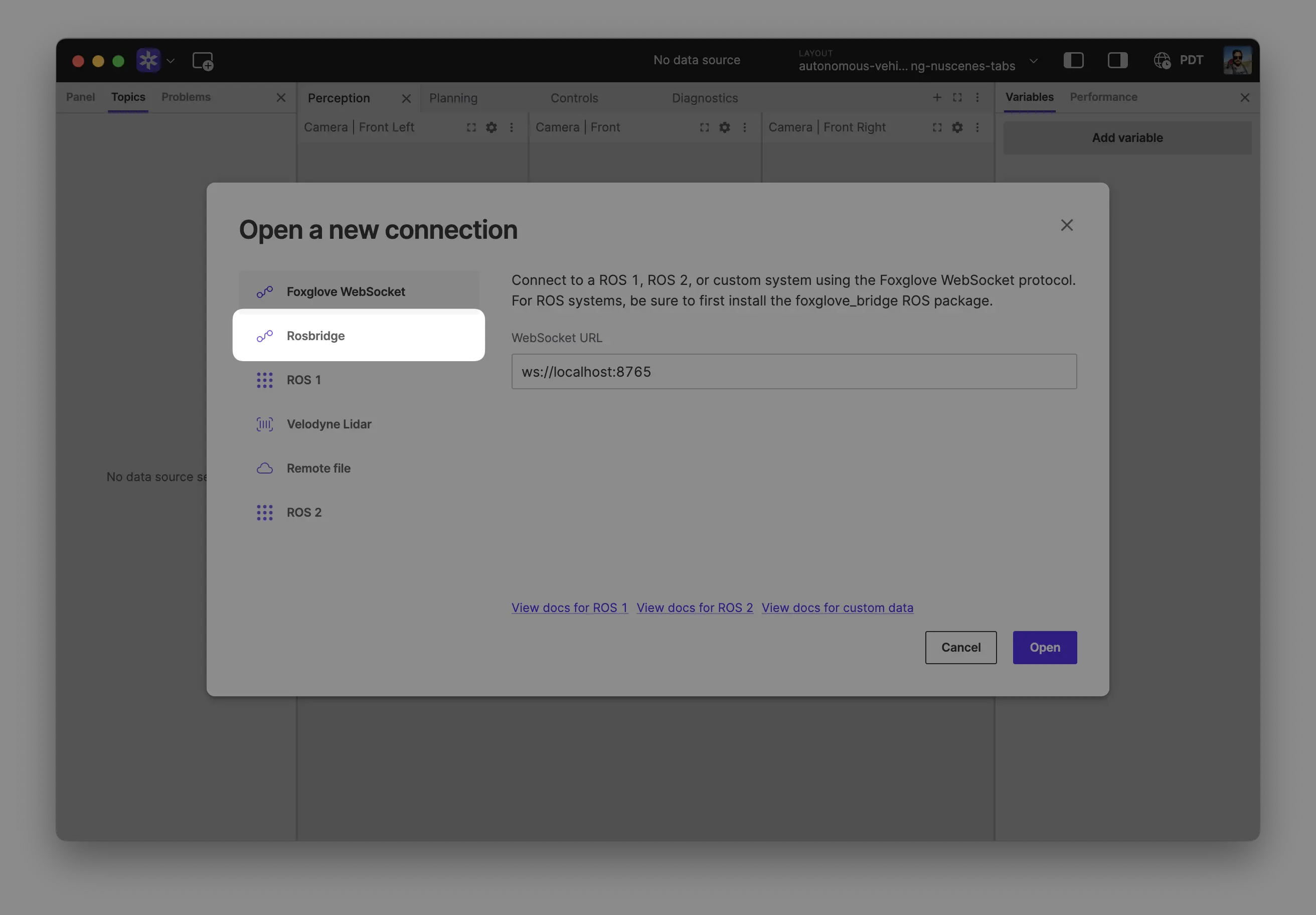1316x915 pixels.
Task: Switch to the Topics tab
Action: (128, 97)
